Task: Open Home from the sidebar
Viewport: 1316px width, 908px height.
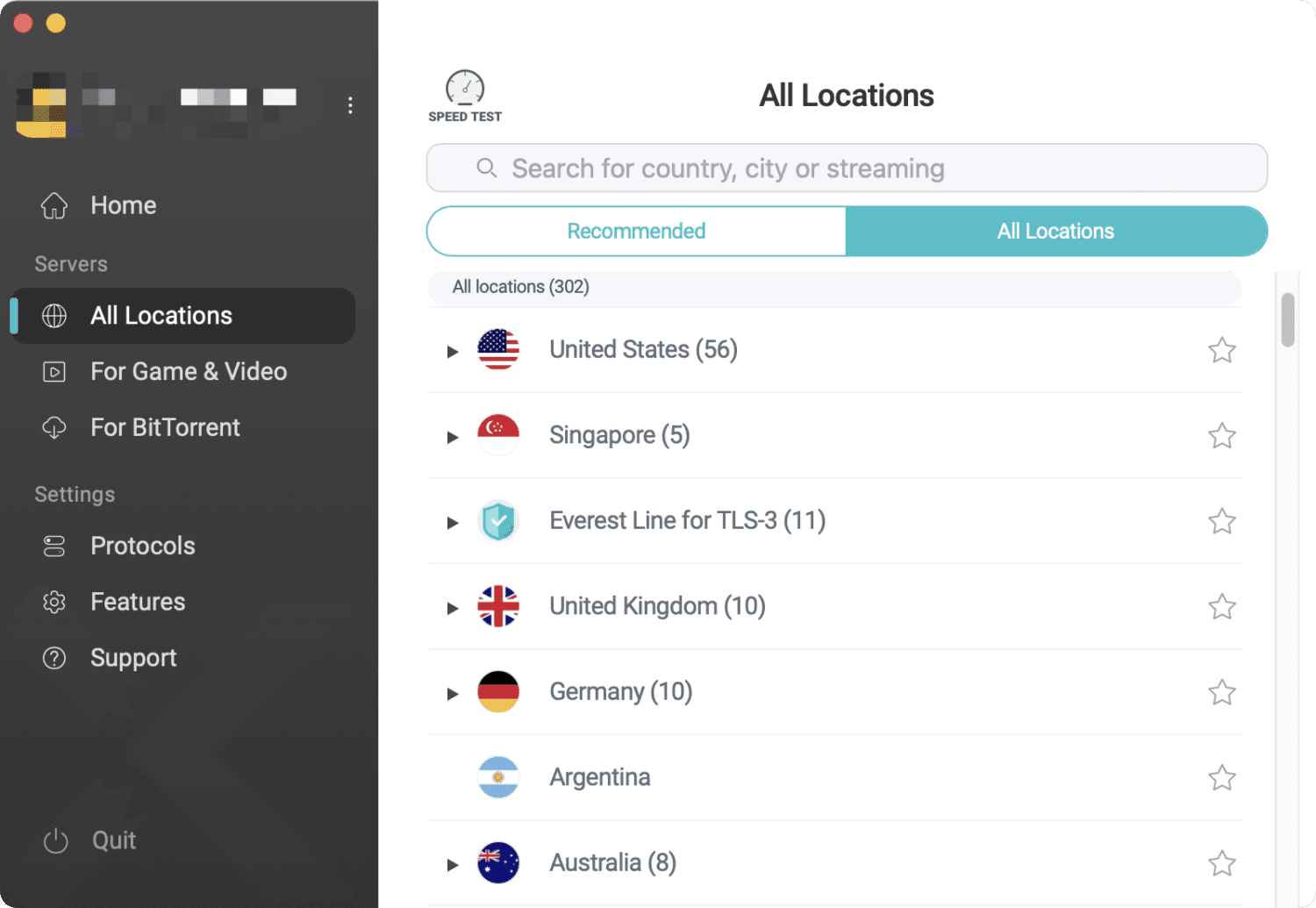Action: coord(123,205)
